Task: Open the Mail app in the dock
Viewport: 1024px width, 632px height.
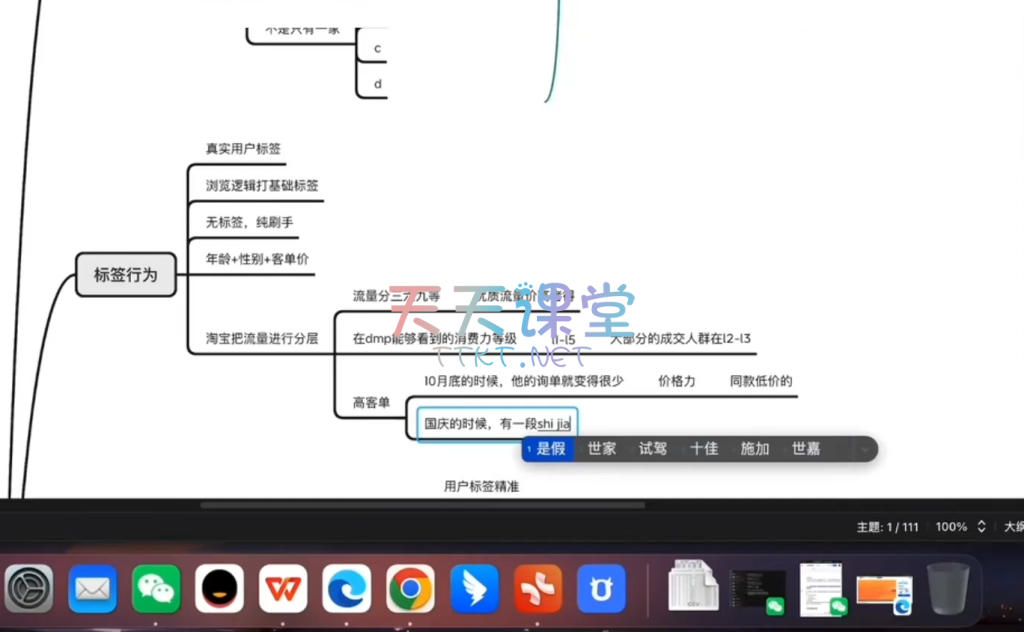Action: pyautogui.click(x=93, y=588)
